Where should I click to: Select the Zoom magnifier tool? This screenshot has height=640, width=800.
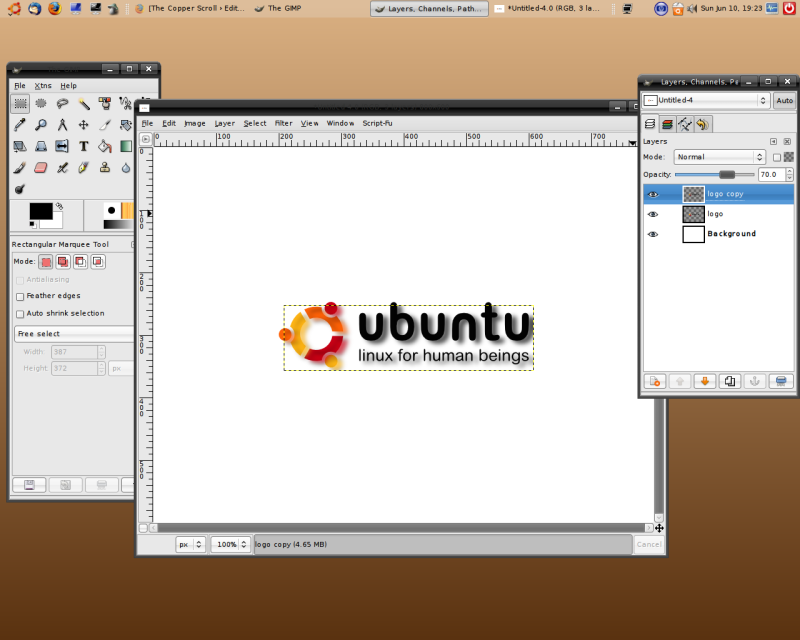(x=41, y=125)
